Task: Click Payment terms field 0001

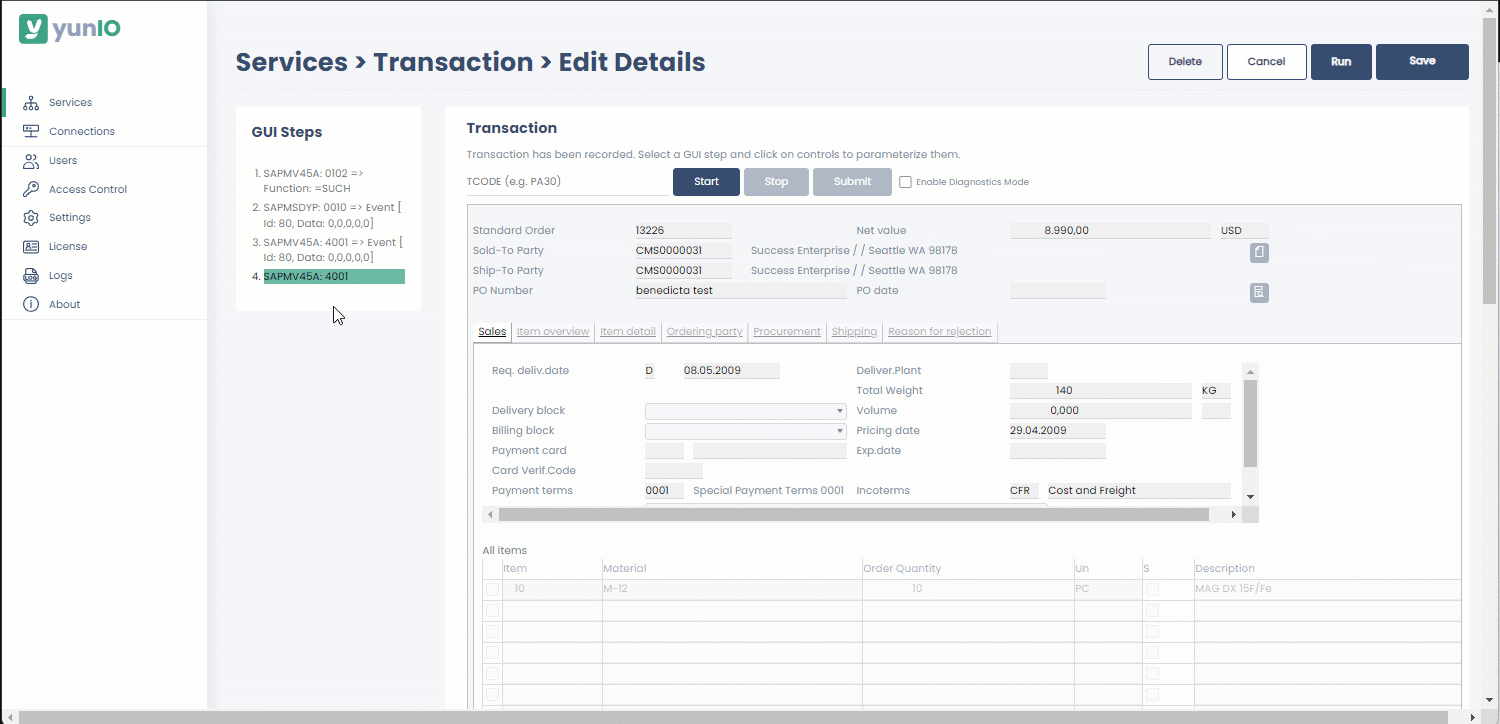Action: [664, 491]
